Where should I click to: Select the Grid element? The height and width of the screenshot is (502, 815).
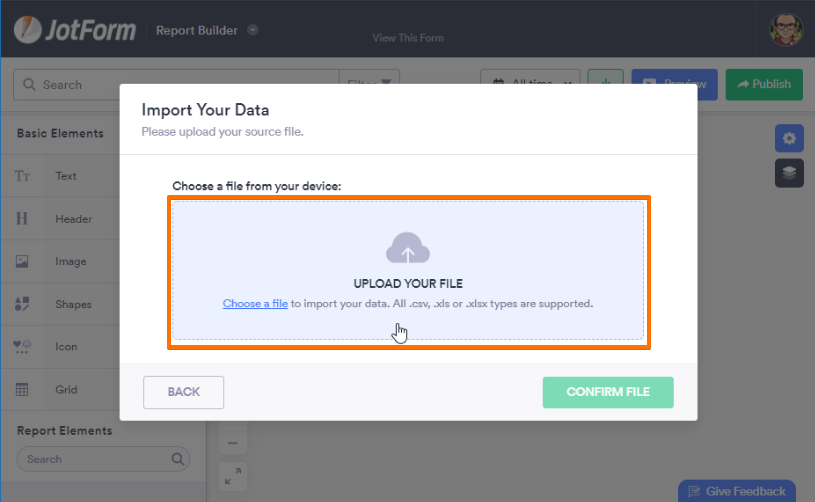tap(68, 390)
